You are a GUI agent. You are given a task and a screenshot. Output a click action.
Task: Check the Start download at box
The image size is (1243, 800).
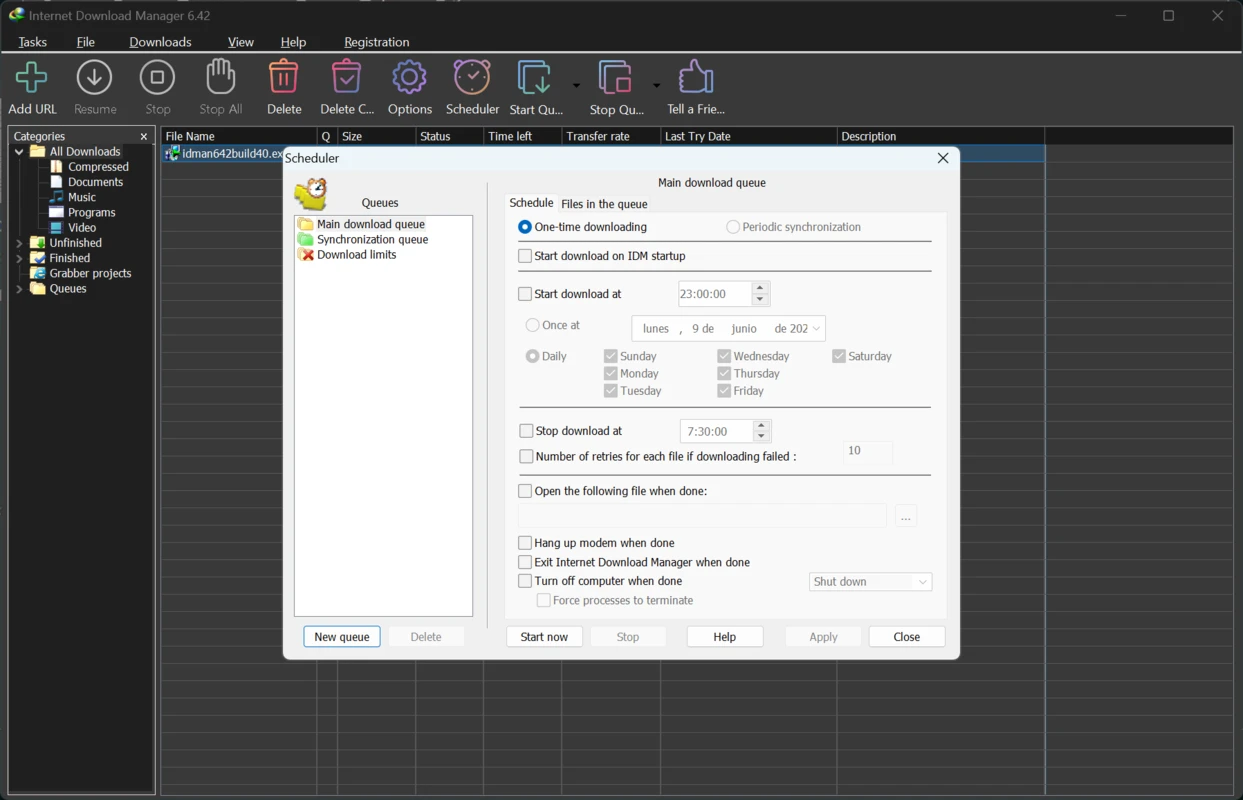coord(525,294)
